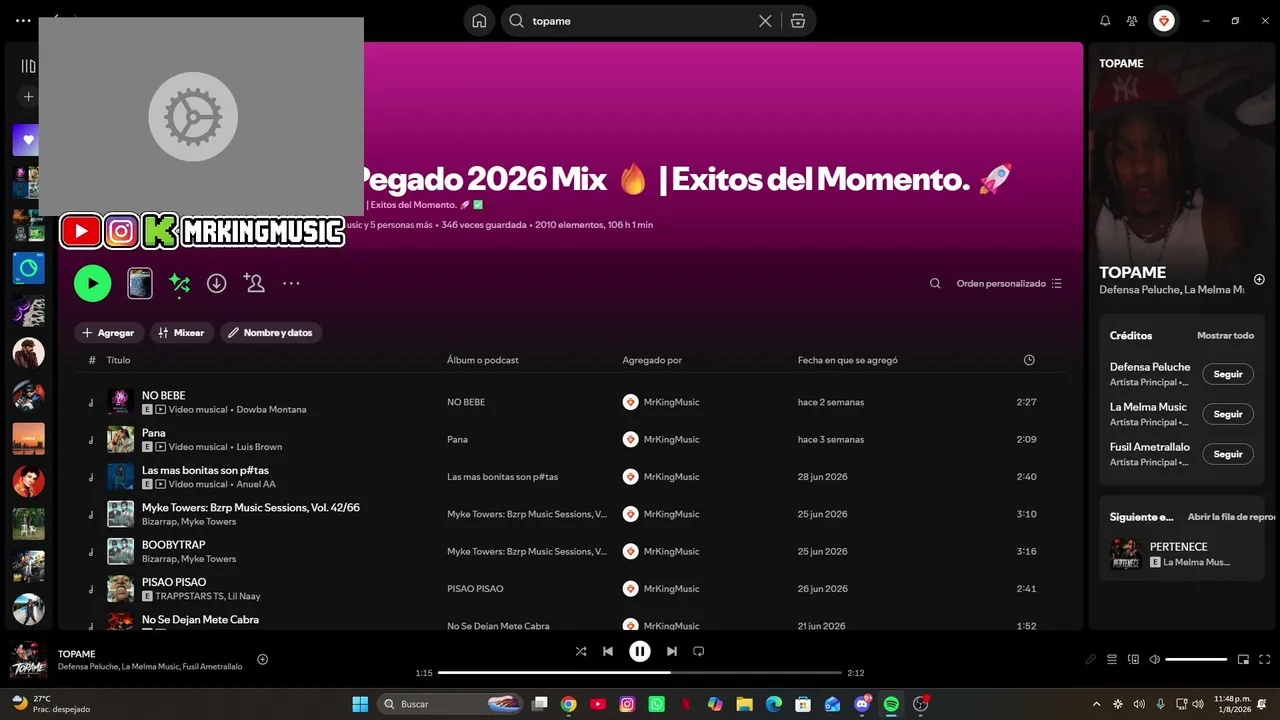Open artist link 'Anuel AA'

pyautogui.click(x=256, y=484)
